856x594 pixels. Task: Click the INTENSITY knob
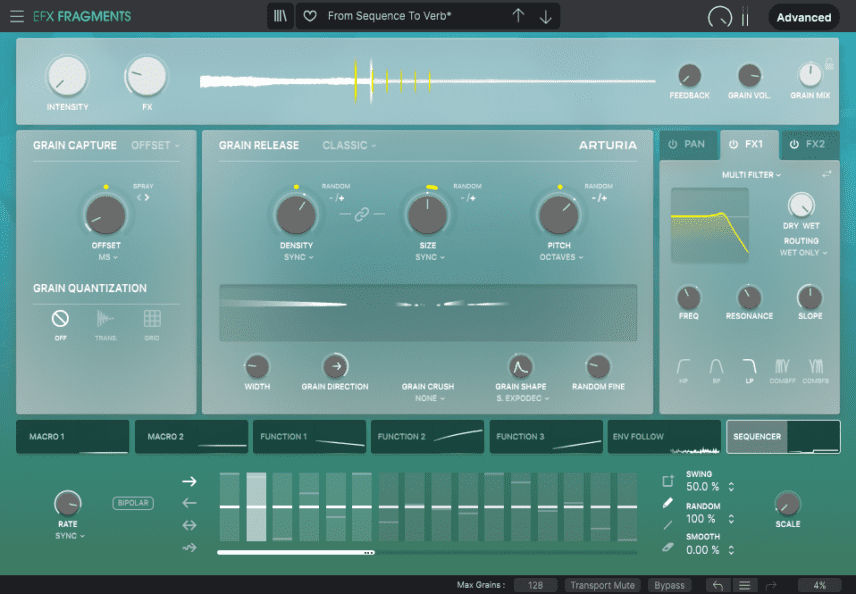coord(67,76)
